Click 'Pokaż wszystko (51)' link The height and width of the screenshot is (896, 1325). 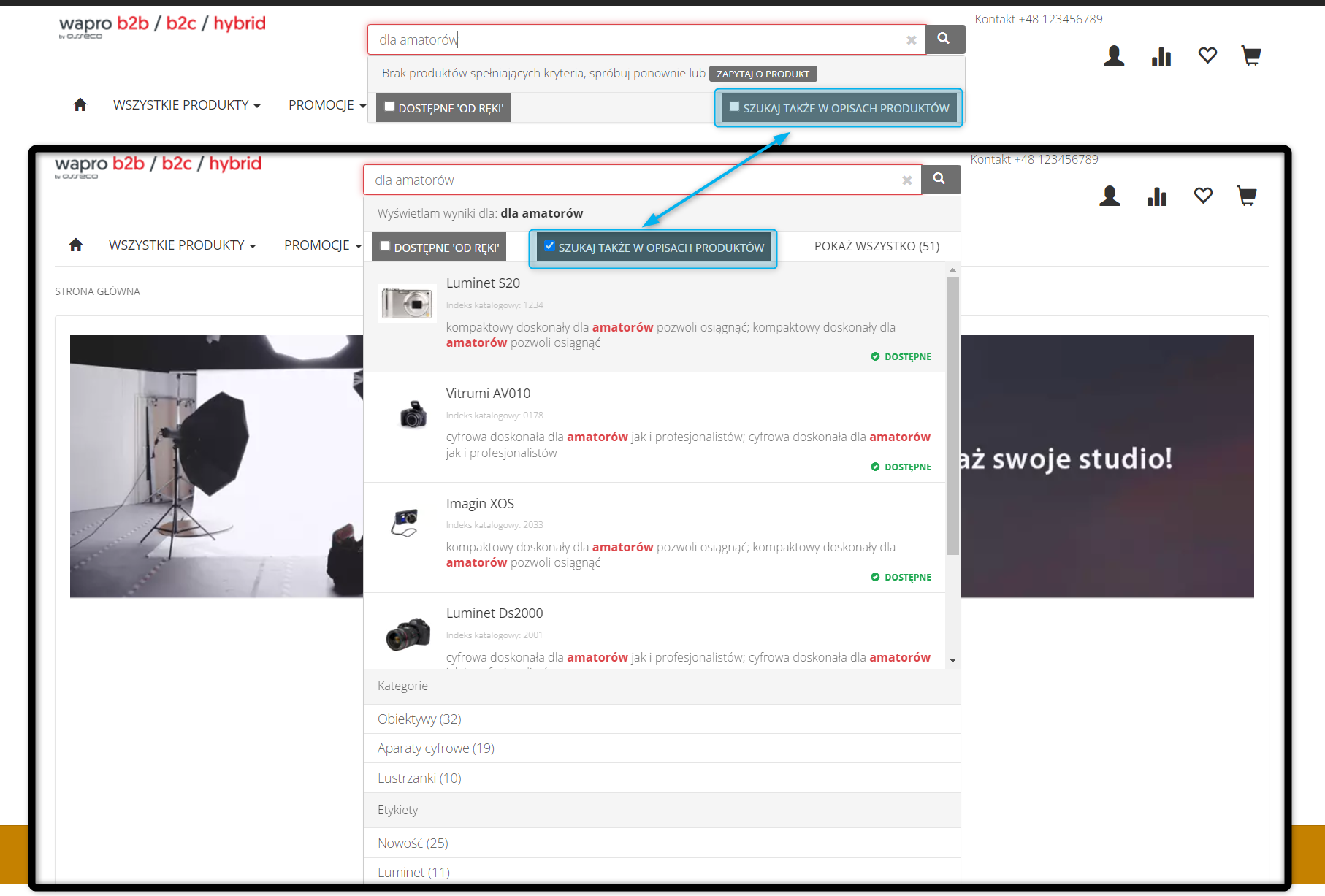coord(877,246)
